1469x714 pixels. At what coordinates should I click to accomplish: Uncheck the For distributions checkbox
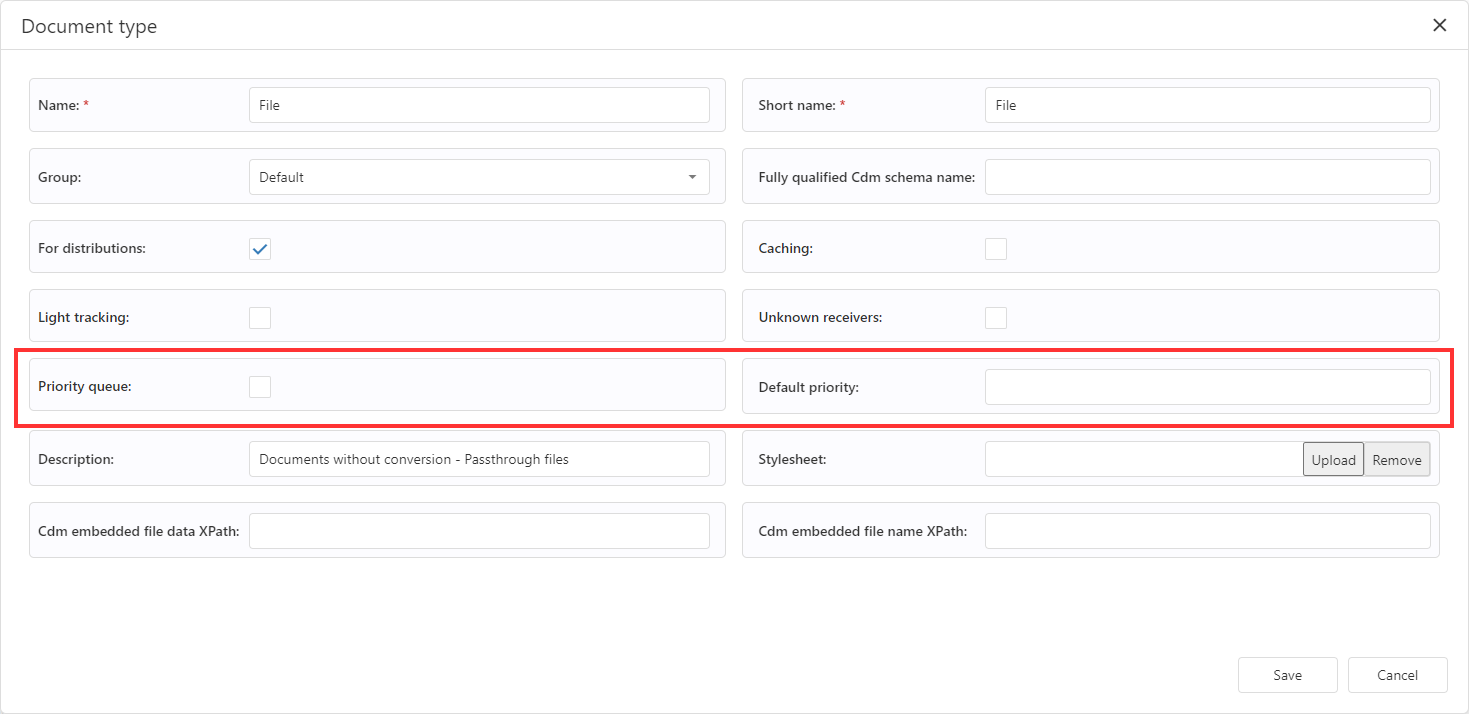pos(260,249)
